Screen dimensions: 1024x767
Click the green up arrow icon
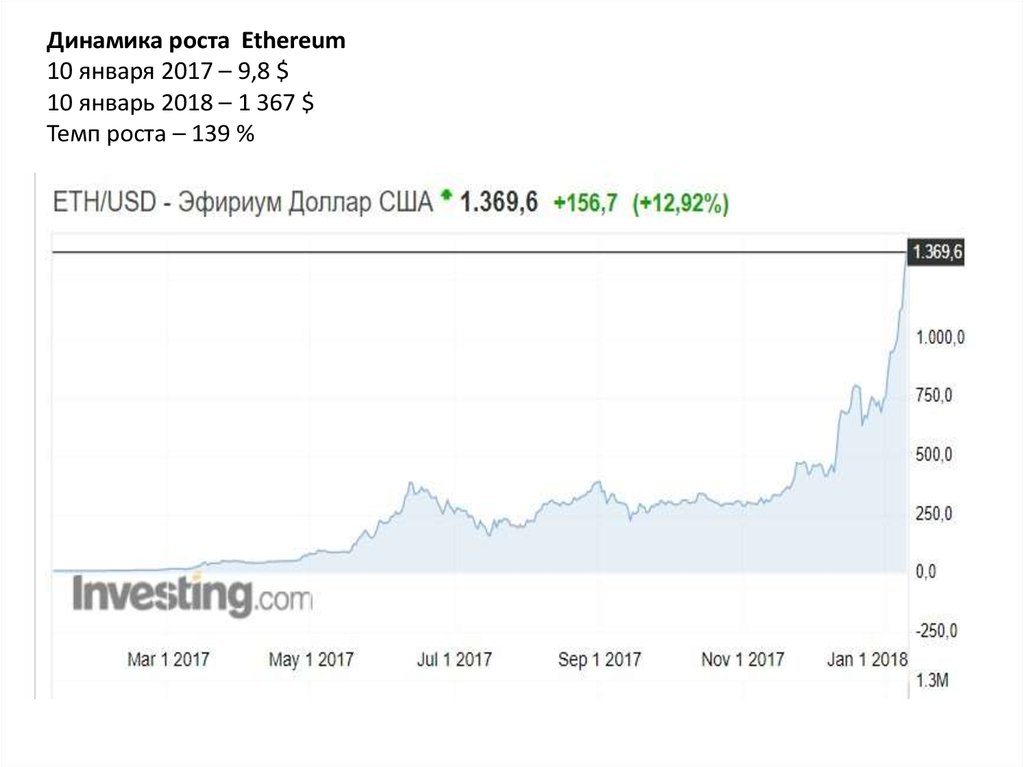(x=446, y=198)
